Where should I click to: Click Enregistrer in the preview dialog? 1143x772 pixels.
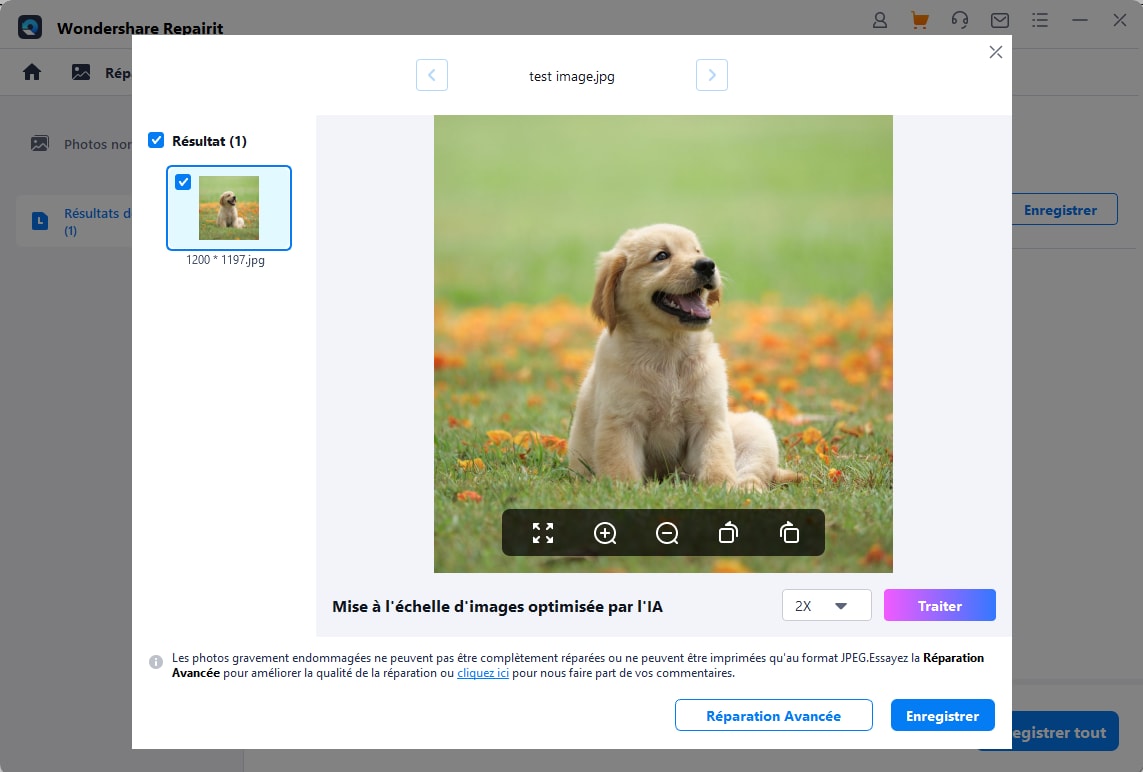(943, 715)
